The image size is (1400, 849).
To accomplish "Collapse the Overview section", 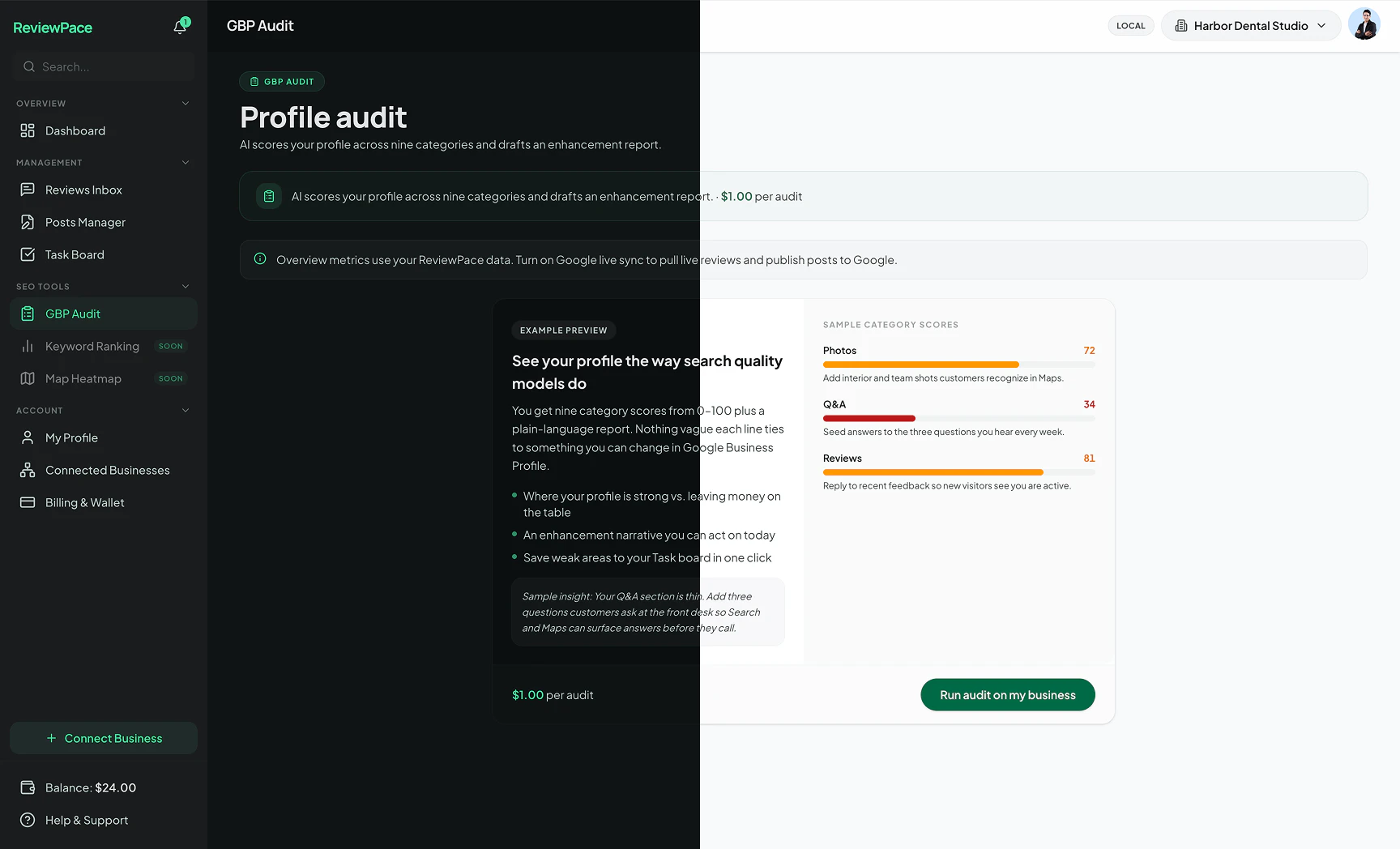I will point(186,104).
